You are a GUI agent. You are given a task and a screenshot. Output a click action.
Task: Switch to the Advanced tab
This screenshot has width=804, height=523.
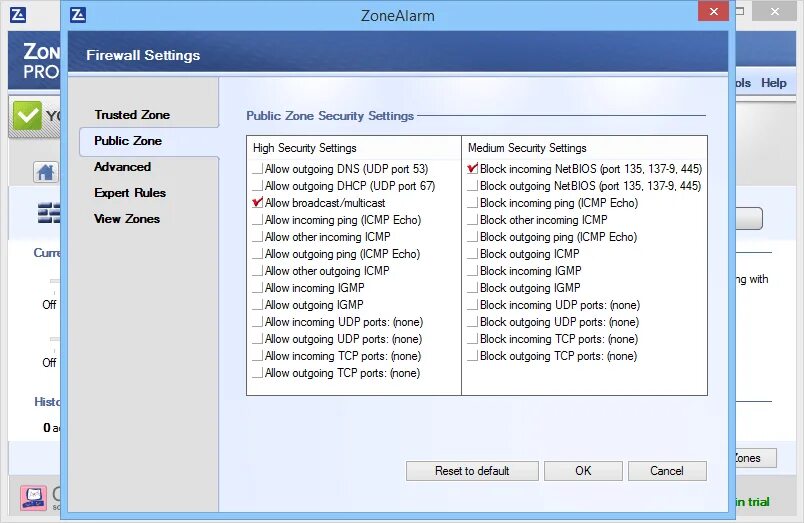123,167
